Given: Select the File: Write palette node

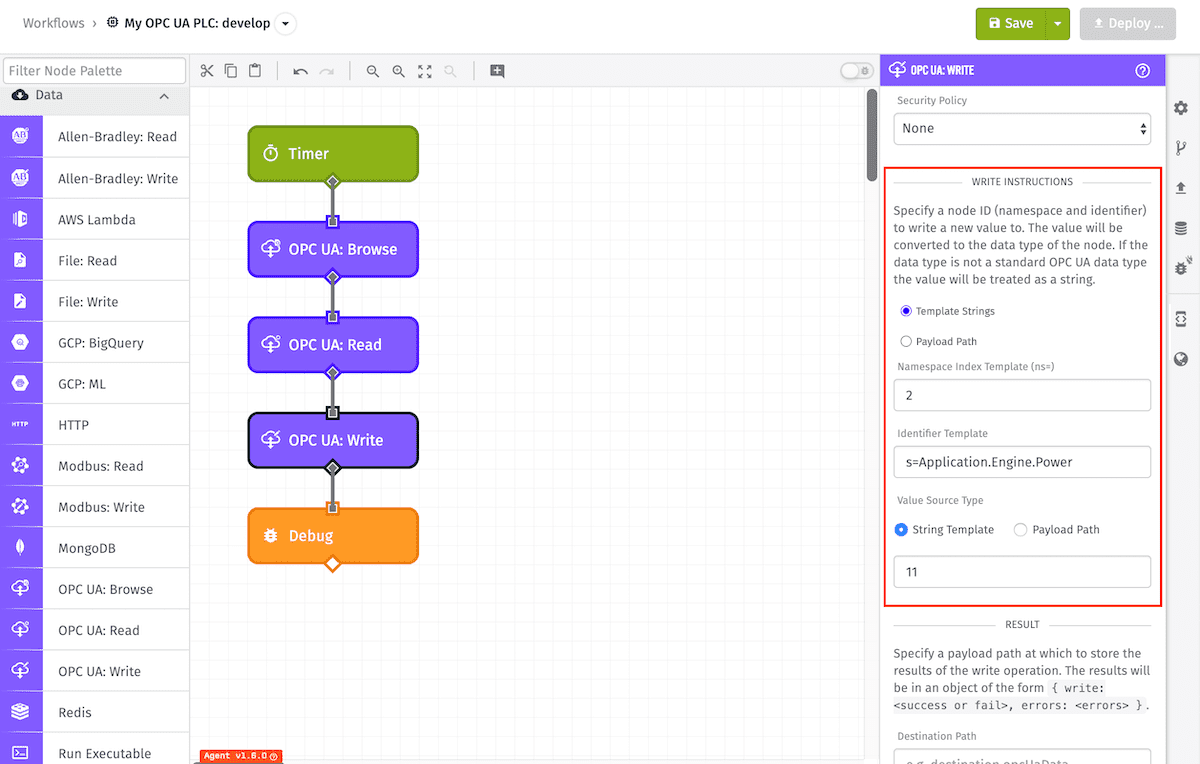Looking at the screenshot, I should [x=95, y=302].
